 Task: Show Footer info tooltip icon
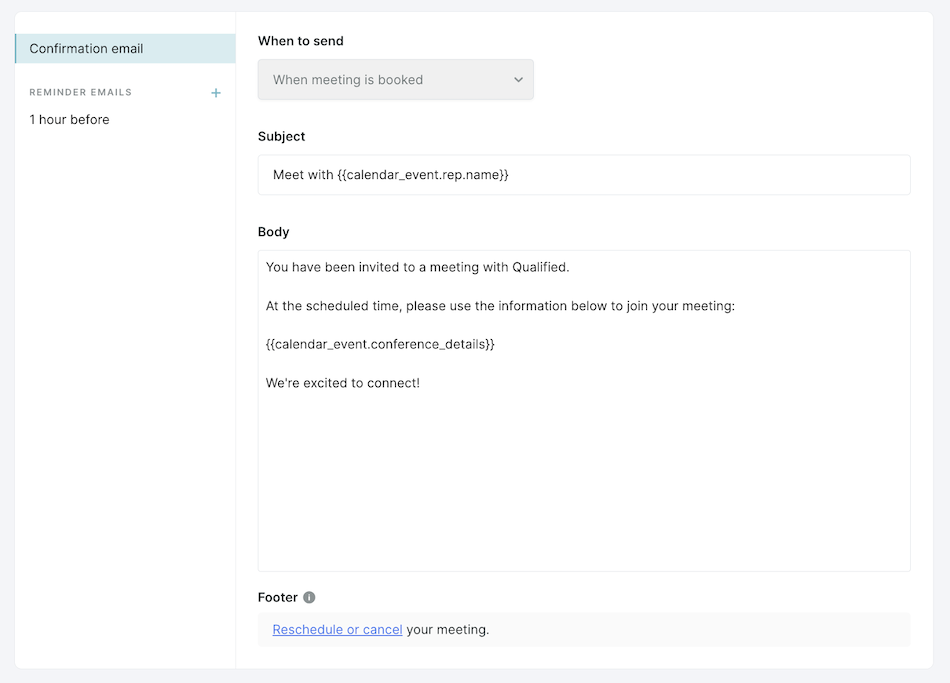coord(309,598)
